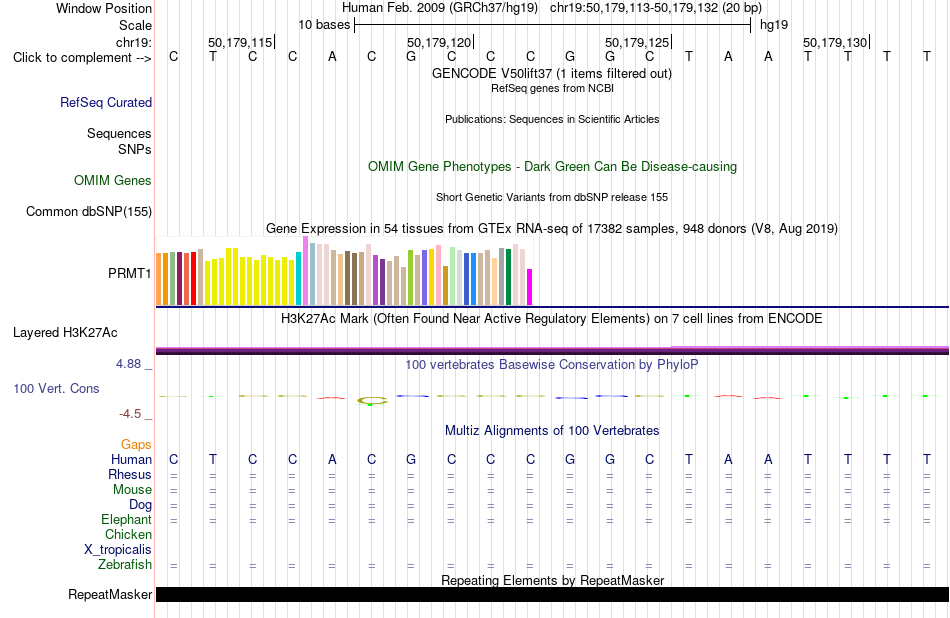Image resolution: width=950 pixels, height=618 pixels.
Task: Click '100 vertebrates Basewise Conservation by PhyloP' title
Action: 551,364
